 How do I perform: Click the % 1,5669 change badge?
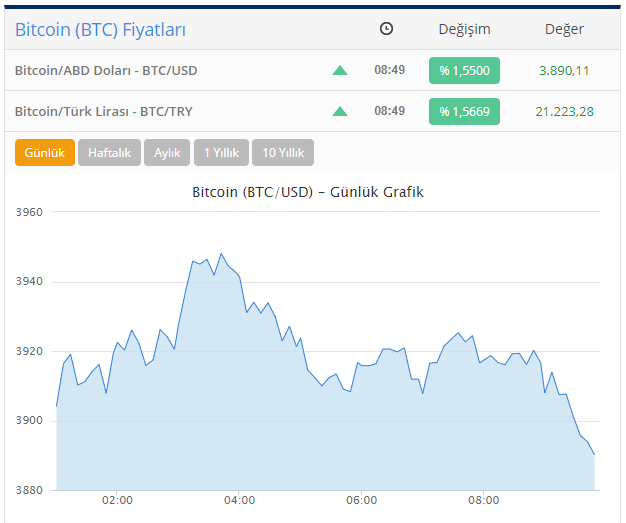[464, 111]
